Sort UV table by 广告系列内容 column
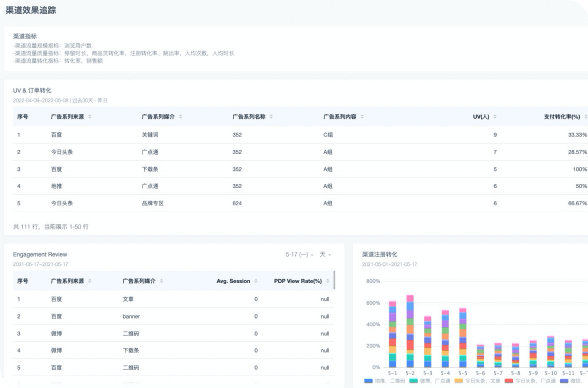 click(x=362, y=117)
